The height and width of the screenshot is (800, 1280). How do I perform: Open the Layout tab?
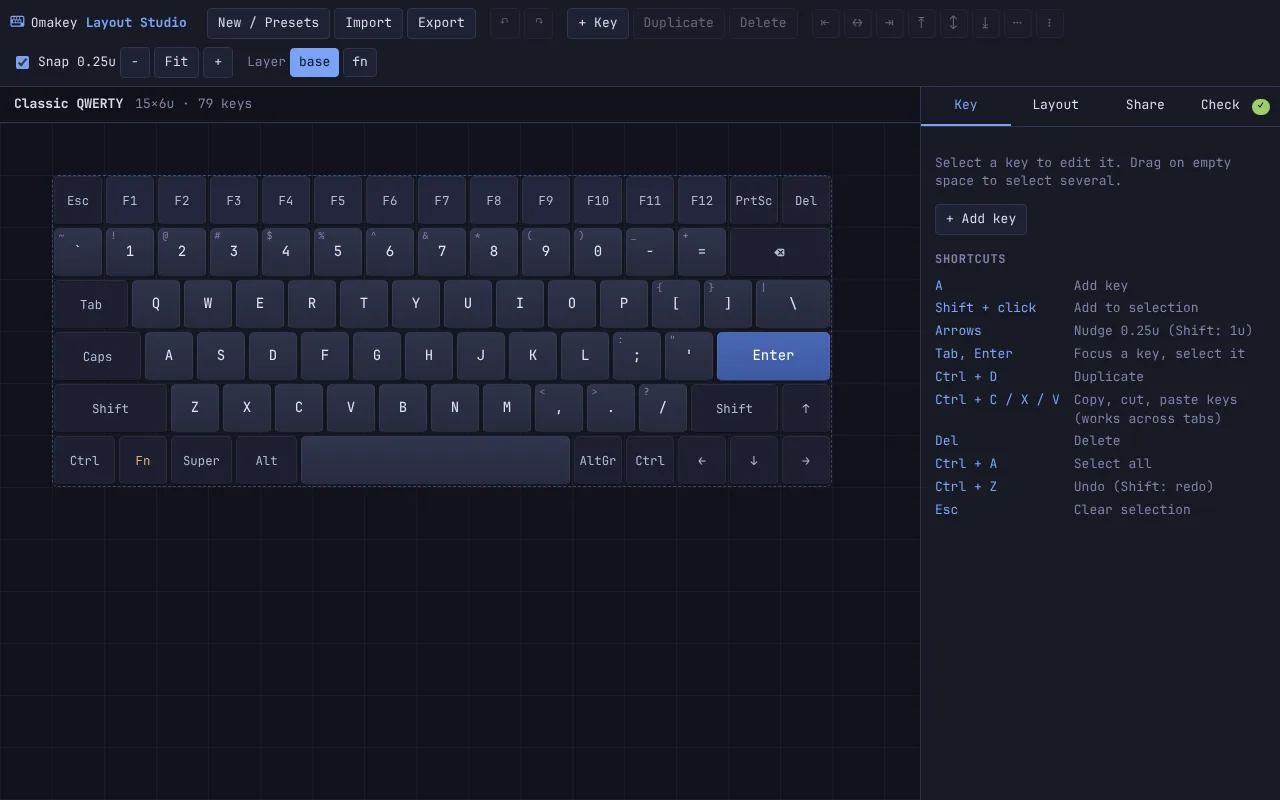(x=1056, y=105)
